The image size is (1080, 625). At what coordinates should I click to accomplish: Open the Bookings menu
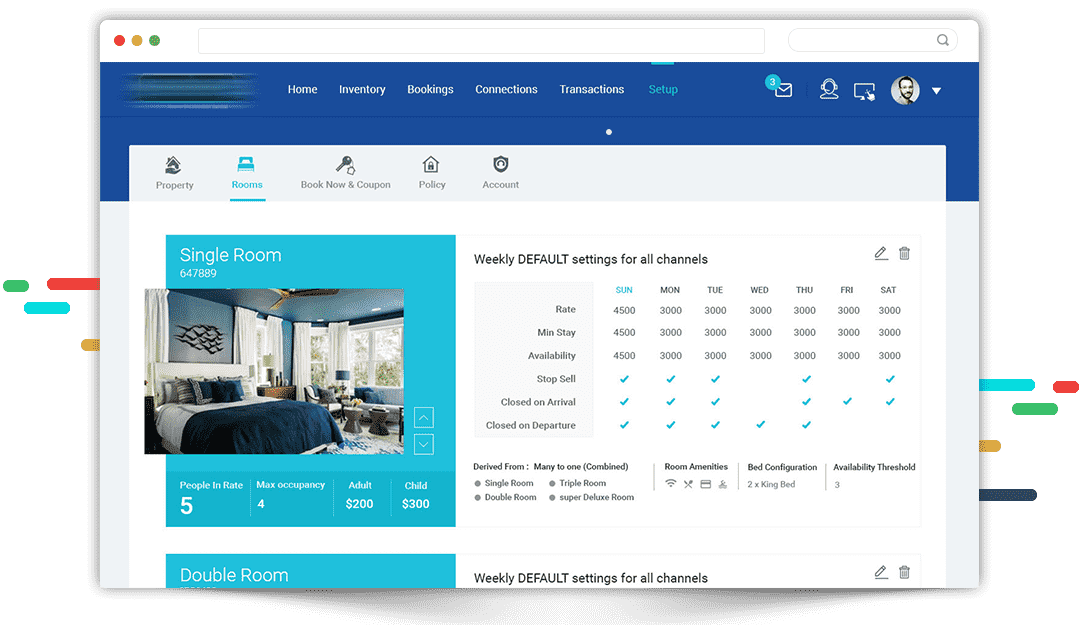430,90
